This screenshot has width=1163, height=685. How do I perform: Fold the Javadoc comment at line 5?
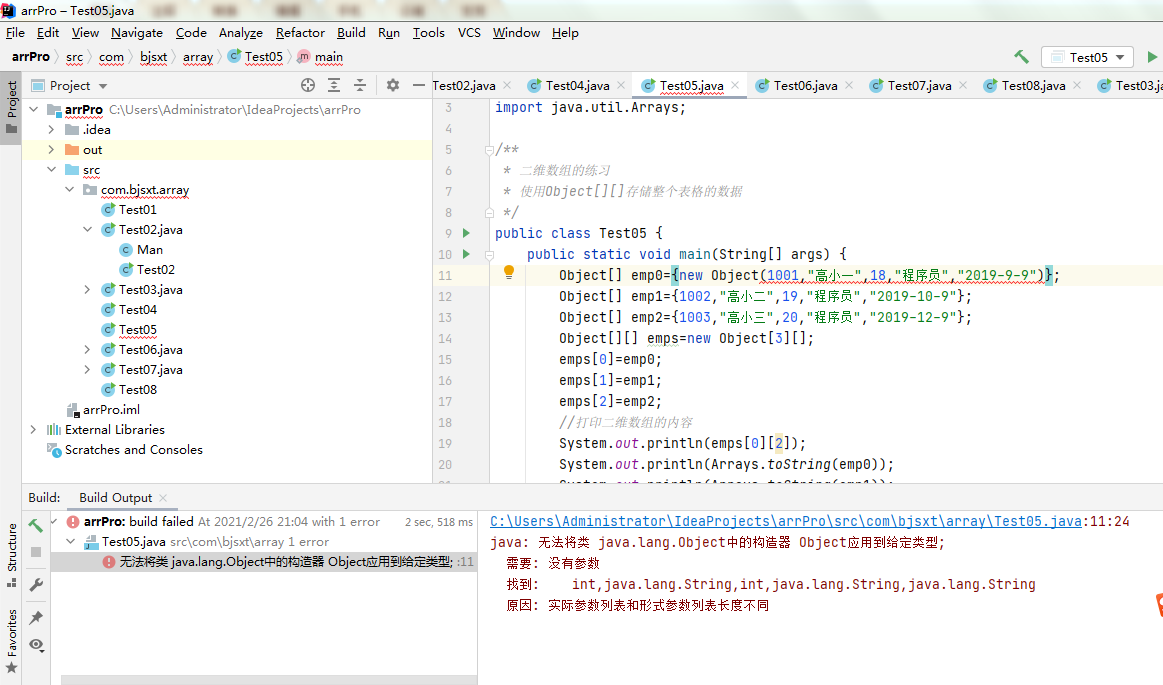tap(489, 150)
